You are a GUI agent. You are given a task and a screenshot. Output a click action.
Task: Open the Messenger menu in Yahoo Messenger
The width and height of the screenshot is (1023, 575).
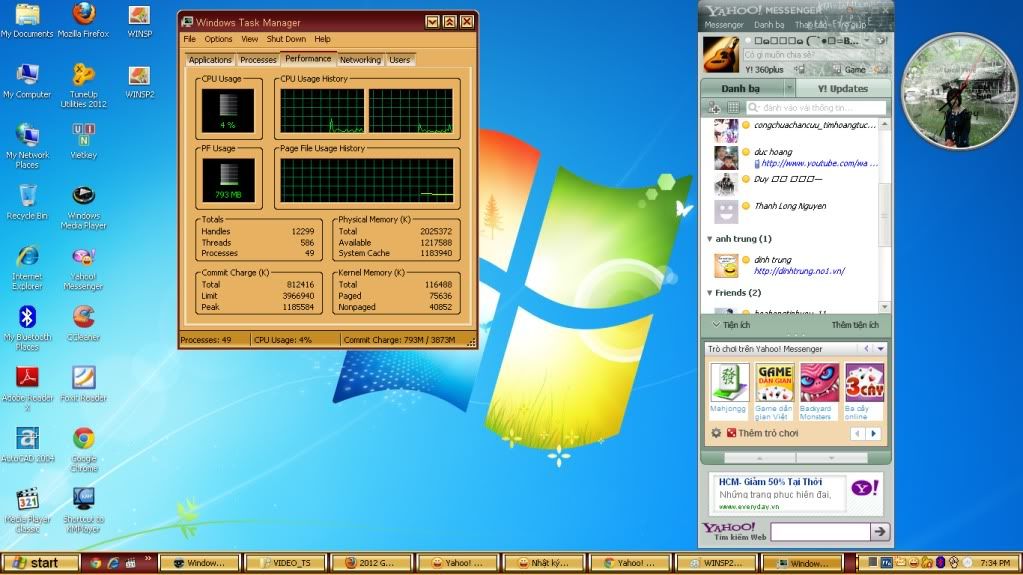coord(724,25)
